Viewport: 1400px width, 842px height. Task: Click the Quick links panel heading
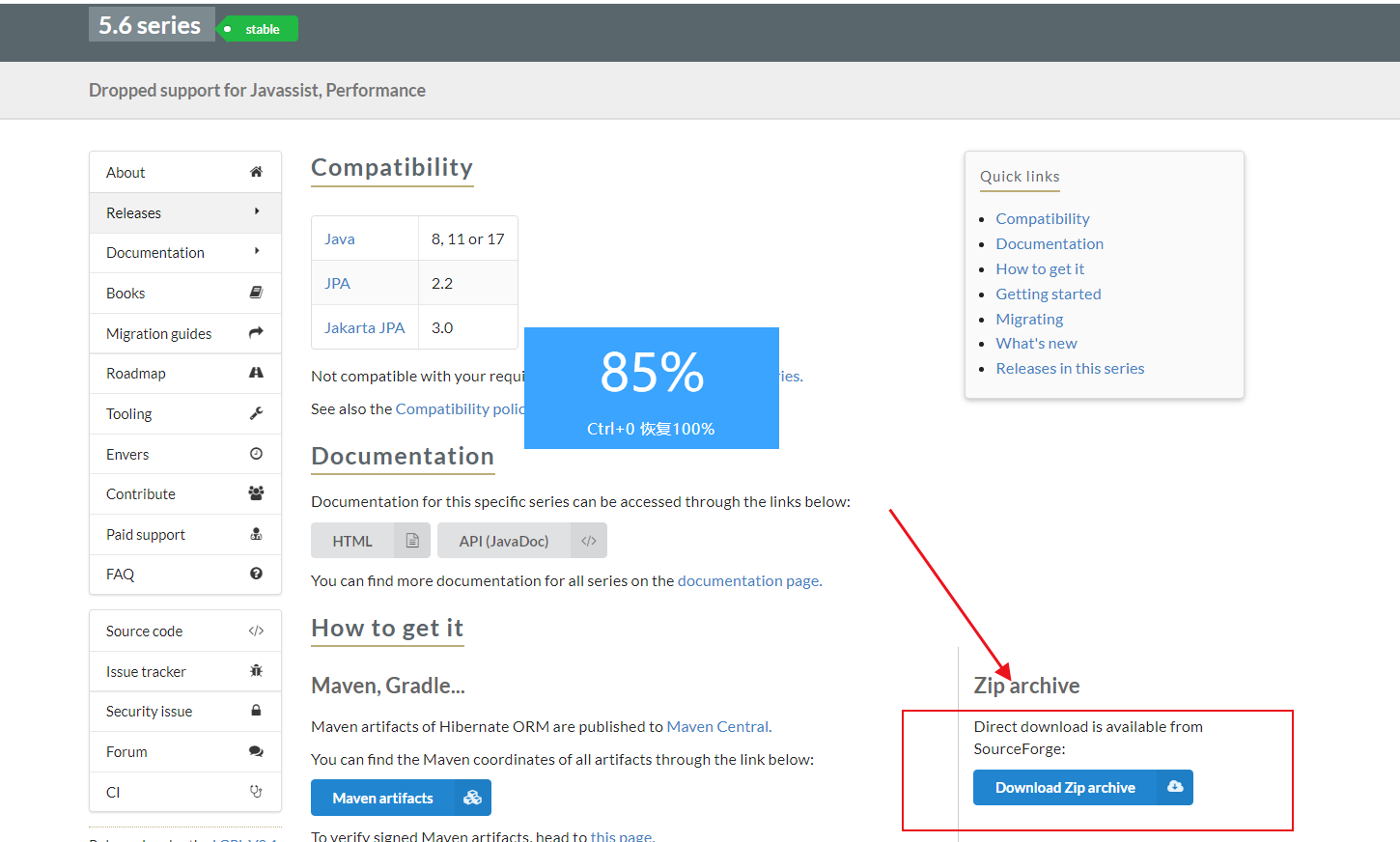(x=1020, y=176)
